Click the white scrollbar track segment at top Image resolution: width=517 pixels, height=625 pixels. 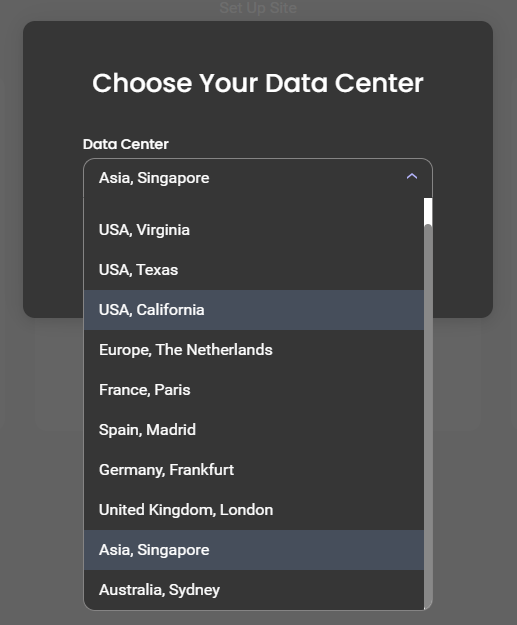[x=428, y=211]
